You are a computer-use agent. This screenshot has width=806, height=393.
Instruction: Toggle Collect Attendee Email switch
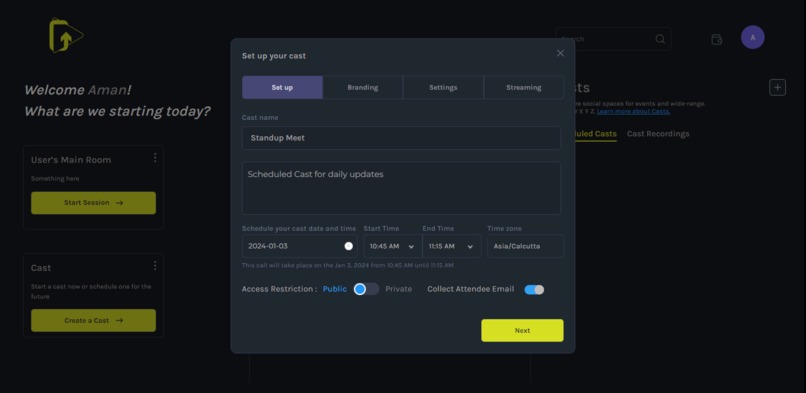[534, 290]
